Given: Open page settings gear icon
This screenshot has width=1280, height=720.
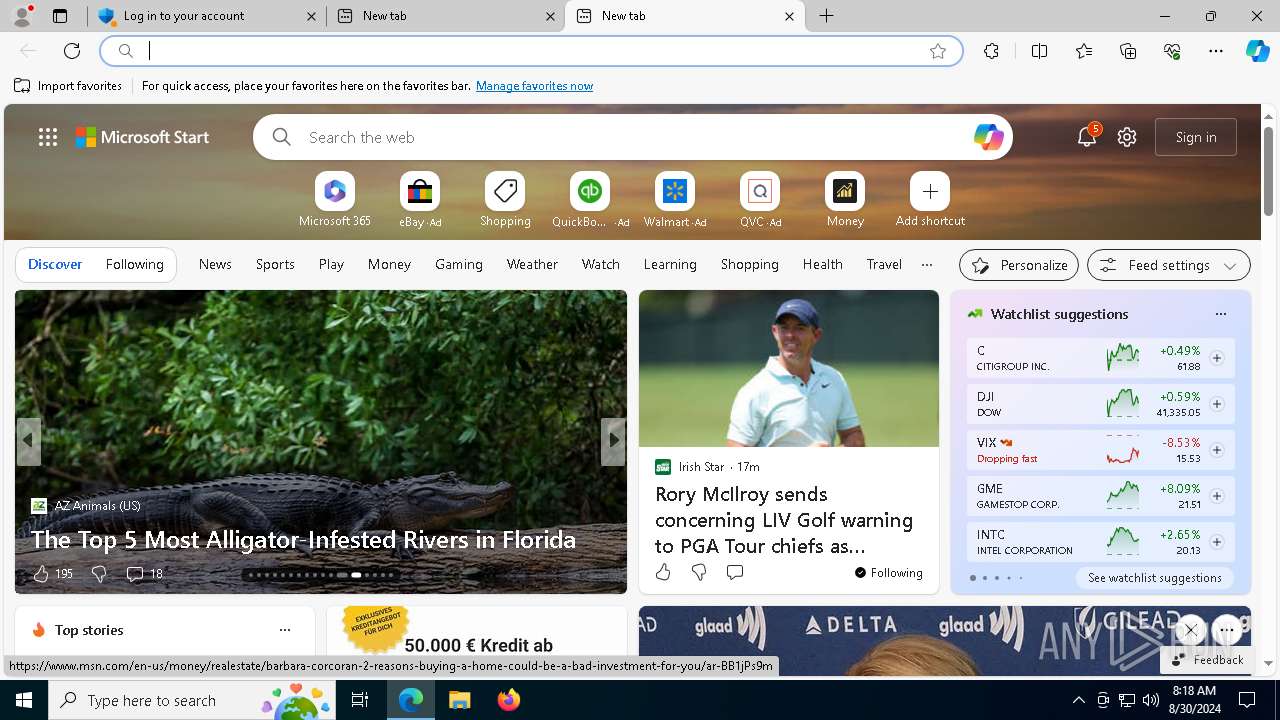Looking at the screenshot, I should click(1127, 137).
